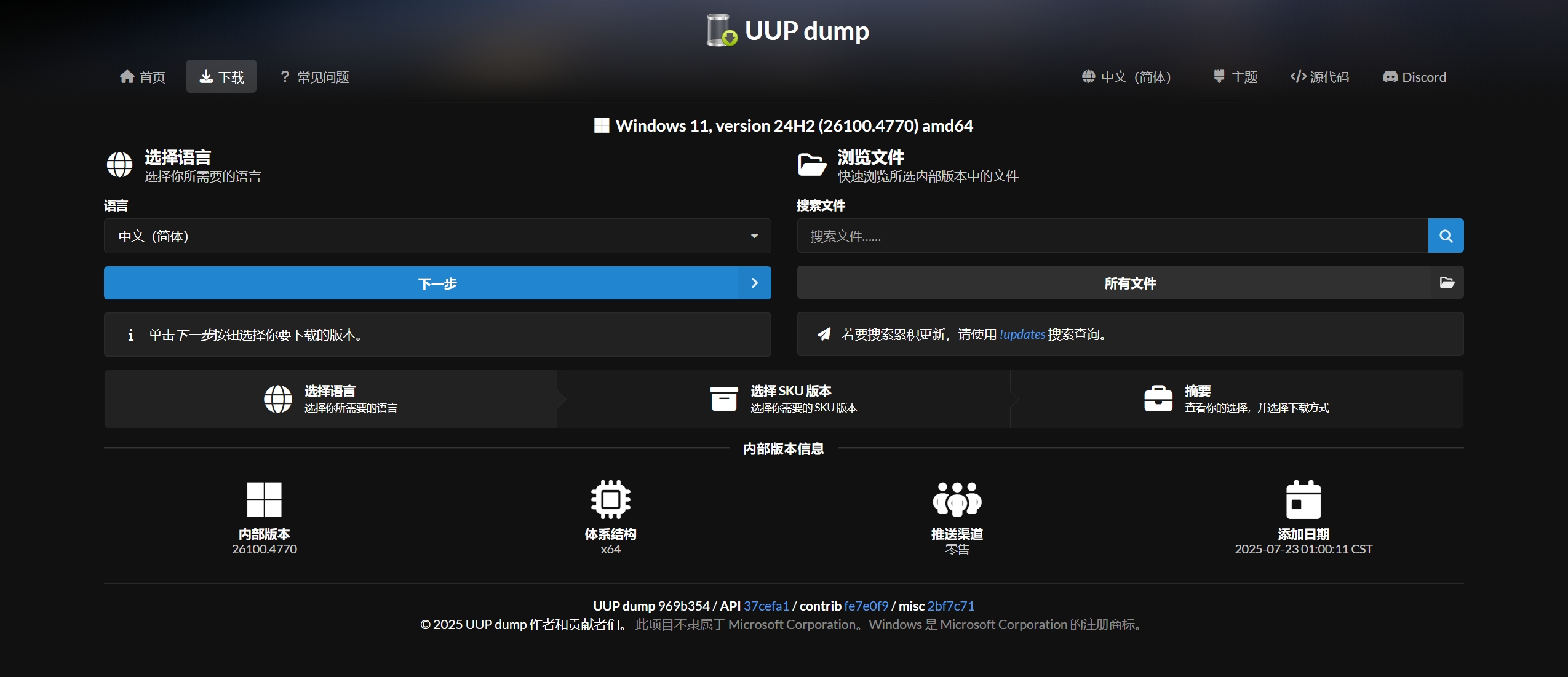Click the magnifier search button
This screenshot has height=677, width=1568.
click(x=1446, y=236)
